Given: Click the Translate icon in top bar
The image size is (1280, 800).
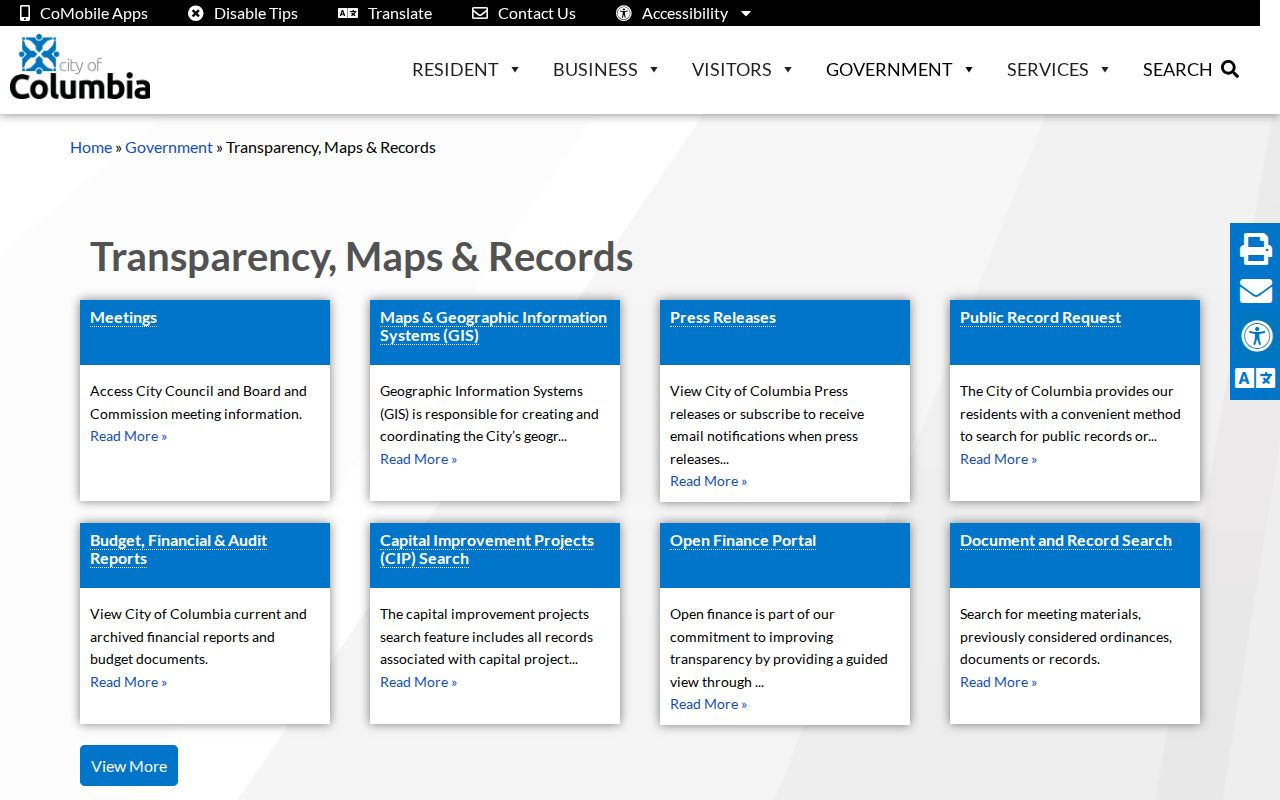Looking at the screenshot, I should [x=348, y=13].
